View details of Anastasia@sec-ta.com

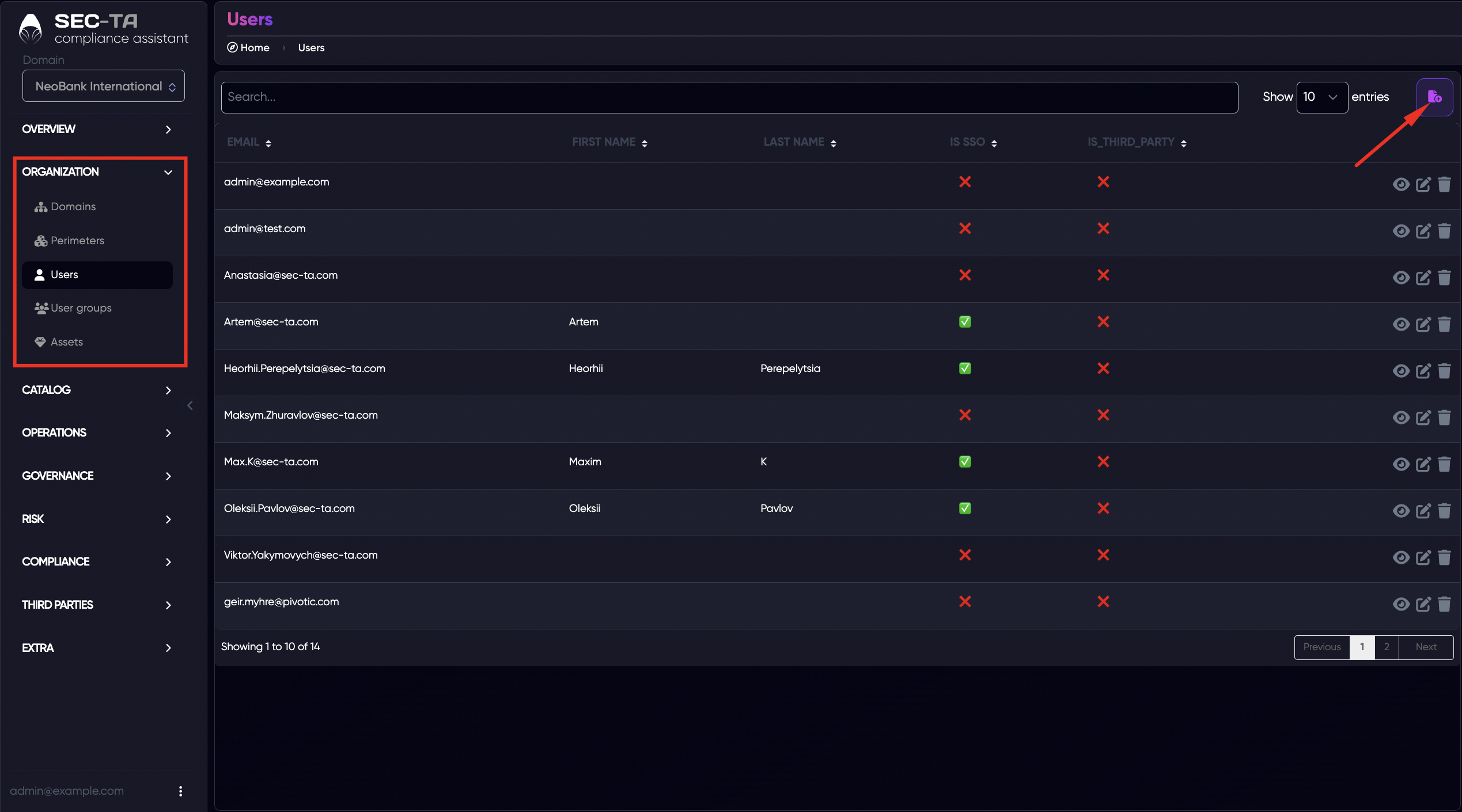click(1401, 278)
